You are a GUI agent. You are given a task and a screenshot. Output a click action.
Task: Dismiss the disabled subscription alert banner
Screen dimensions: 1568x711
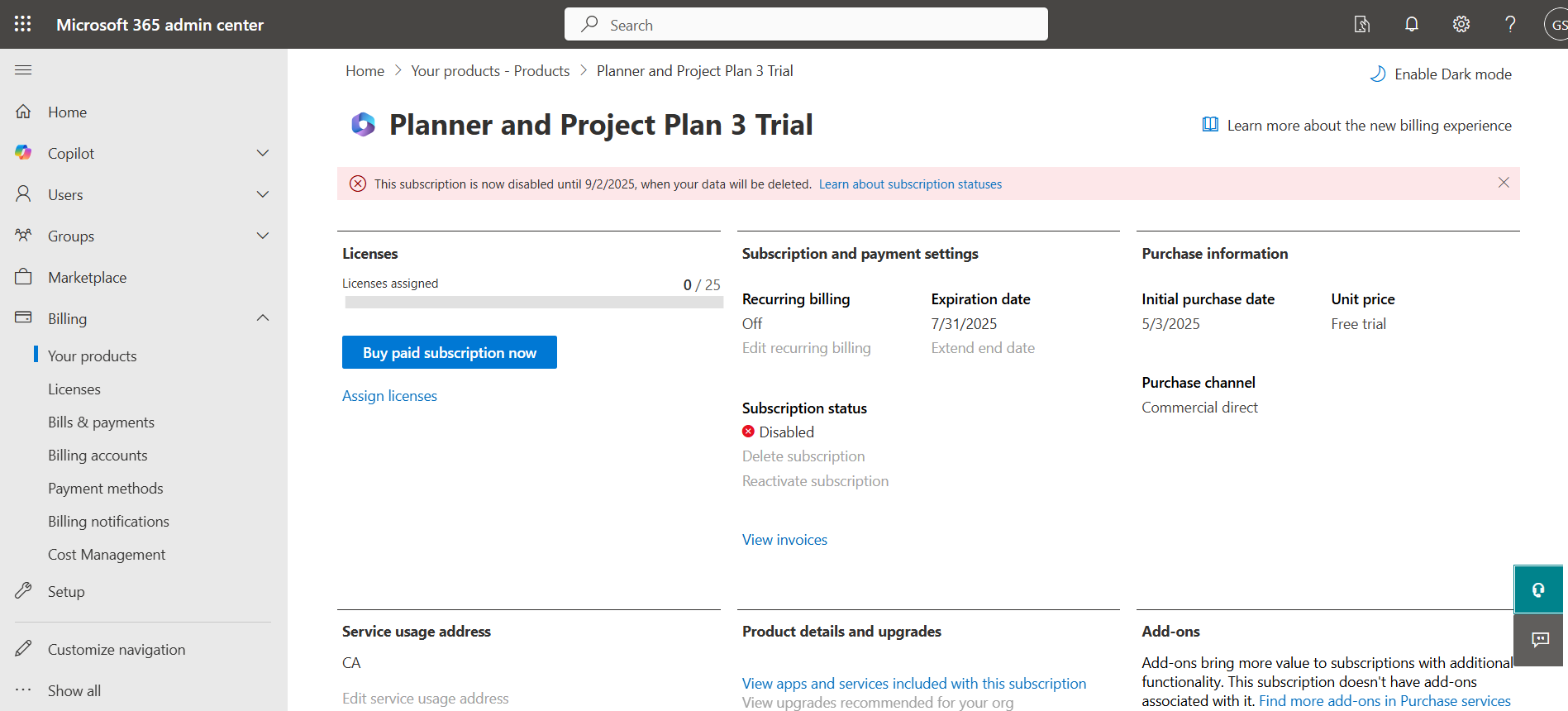[x=1504, y=183]
